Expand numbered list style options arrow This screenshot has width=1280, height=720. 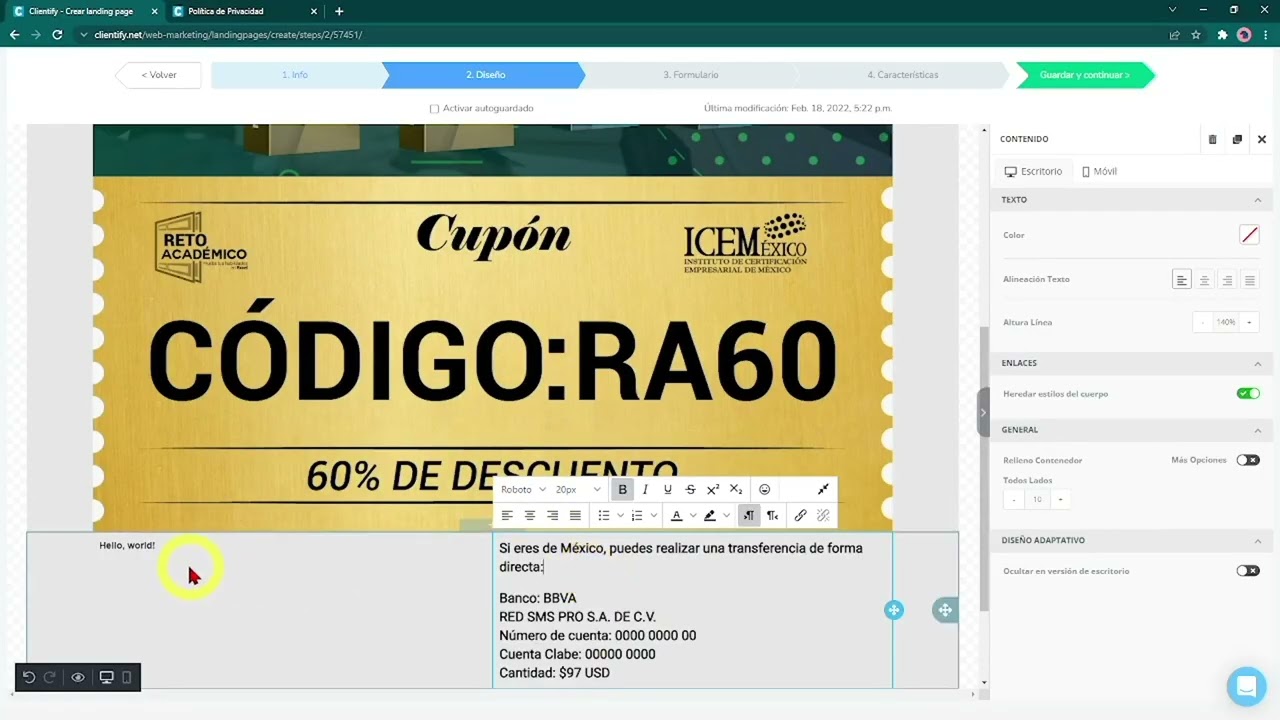pyautogui.click(x=654, y=516)
